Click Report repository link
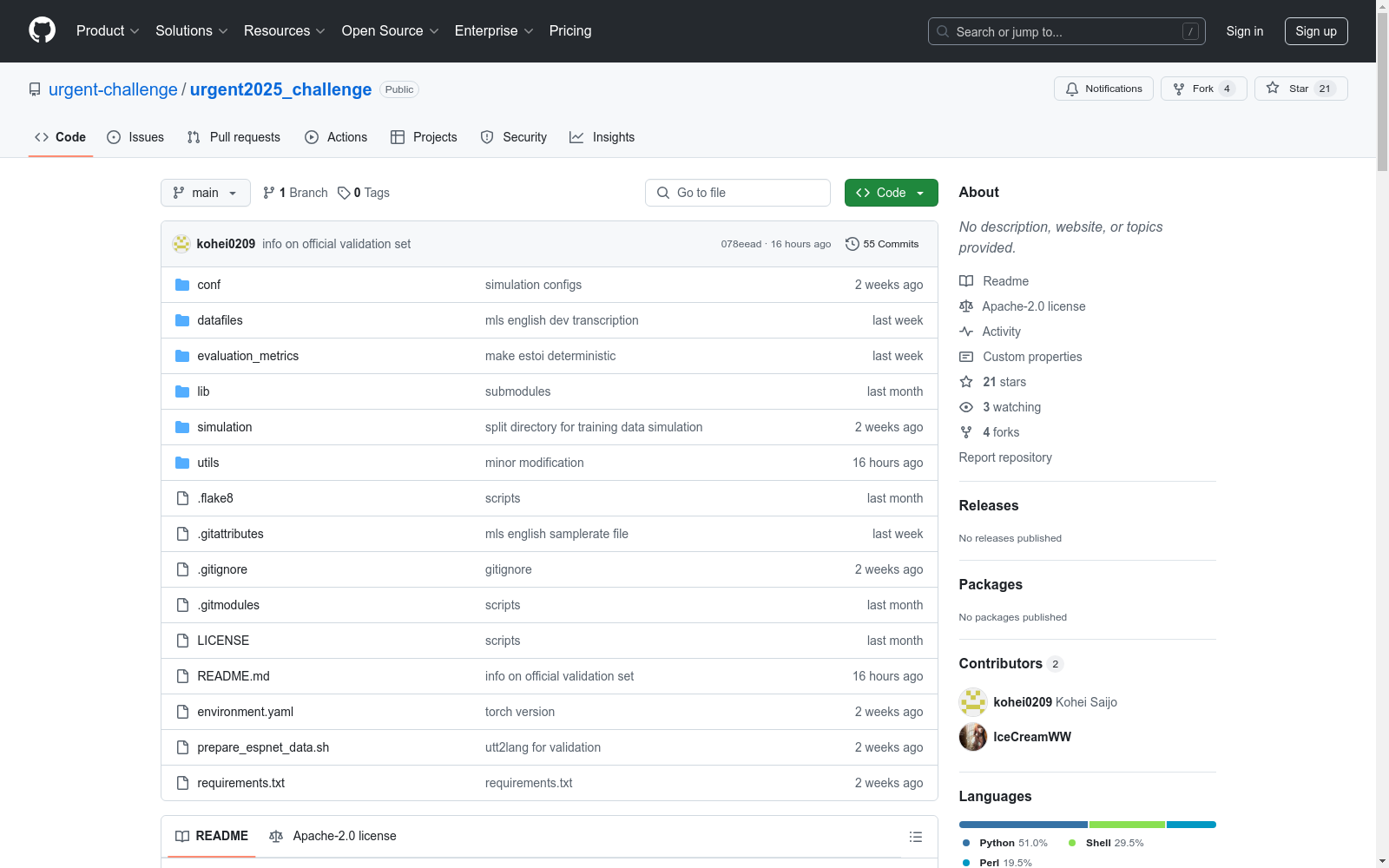The height and width of the screenshot is (868, 1389). pos(1005,457)
